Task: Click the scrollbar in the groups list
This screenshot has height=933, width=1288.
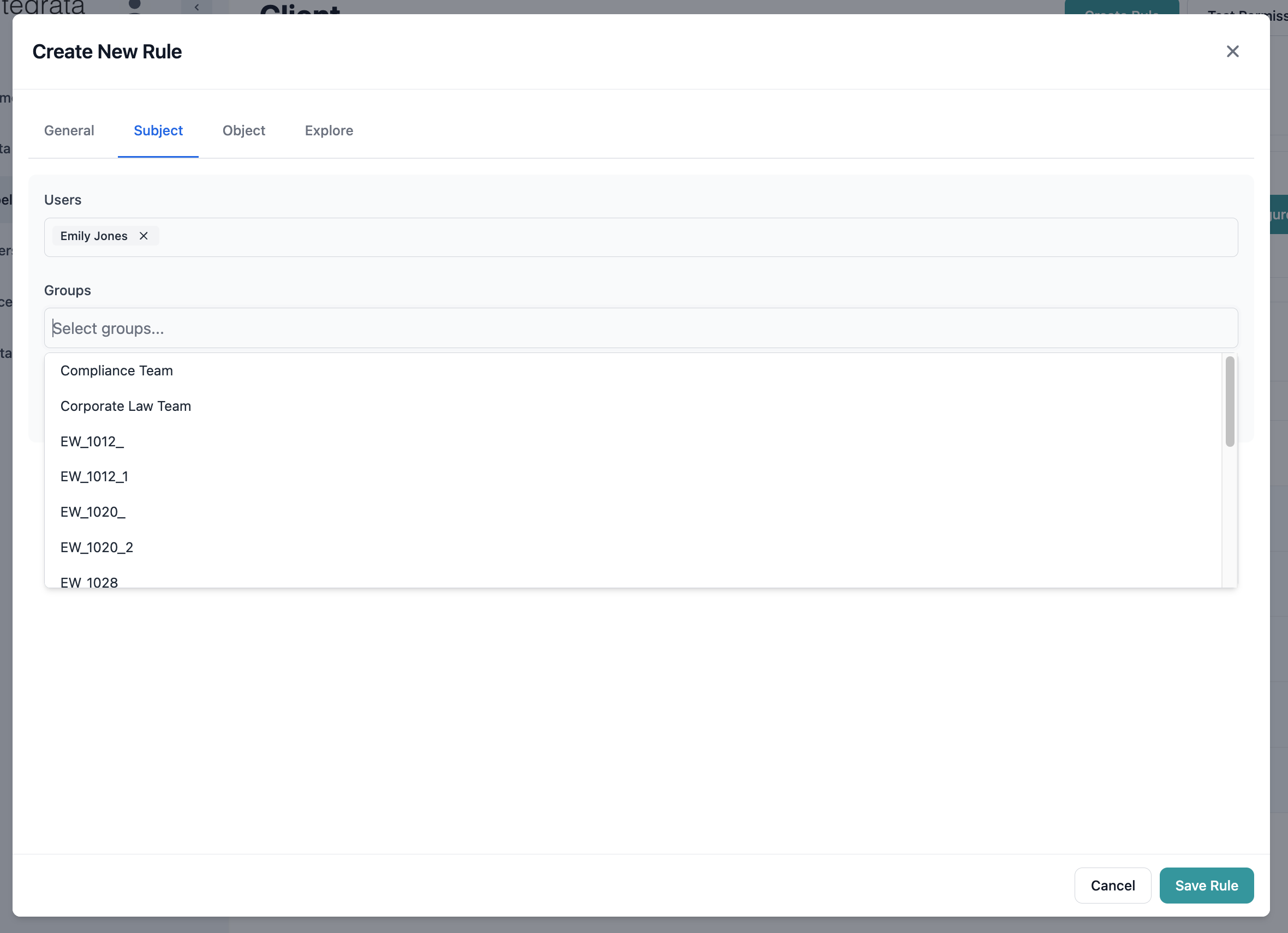Action: [1230, 400]
